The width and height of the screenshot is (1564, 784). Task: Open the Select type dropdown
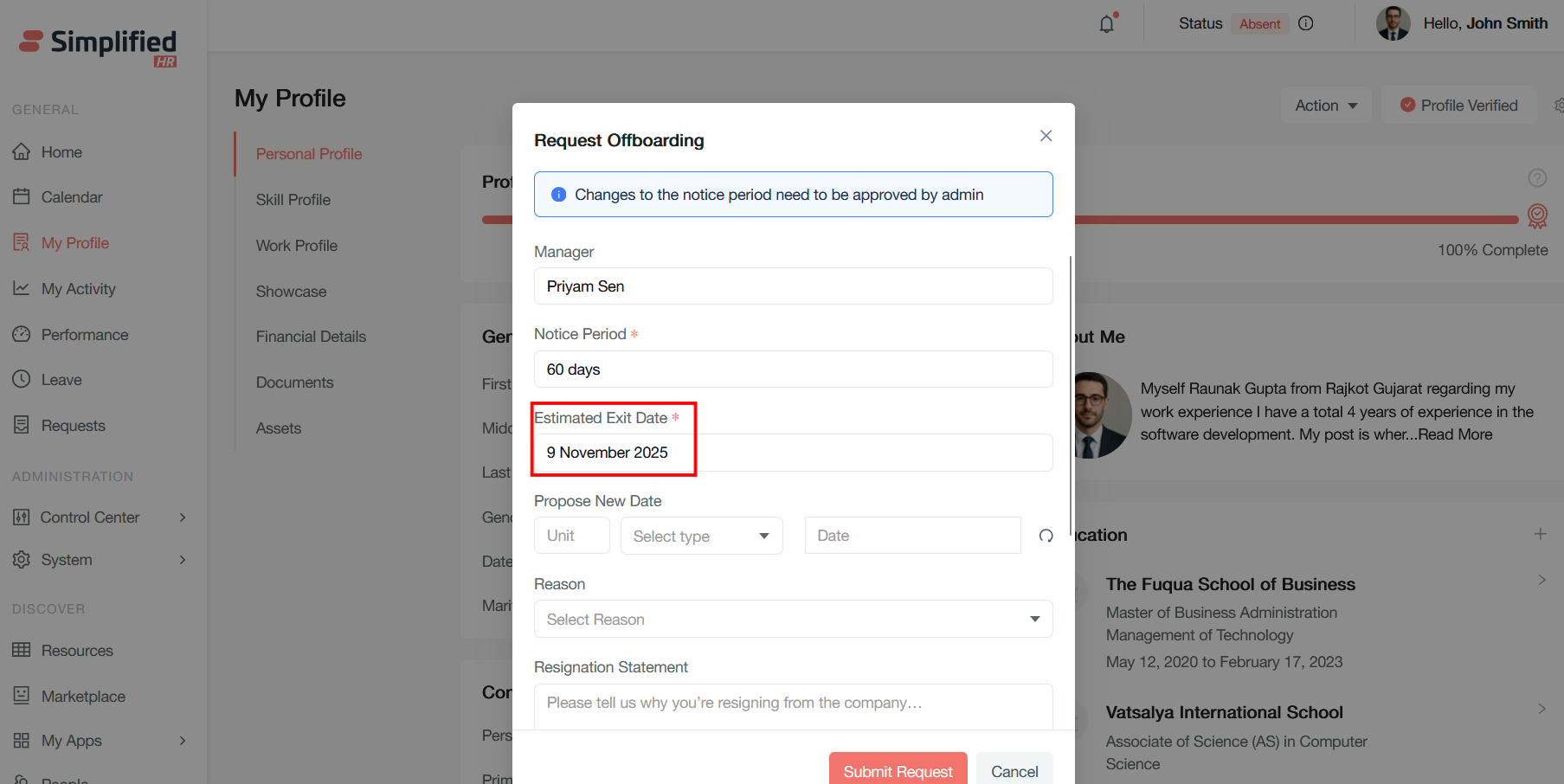(x=701, y=536)
